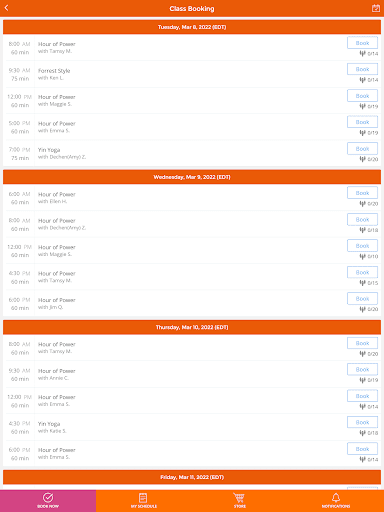Click capacity icon for Thursday 6:00 PM class
Image resolution: width=384 pixels, height=512 pixels.
click(x=362, y=459)
